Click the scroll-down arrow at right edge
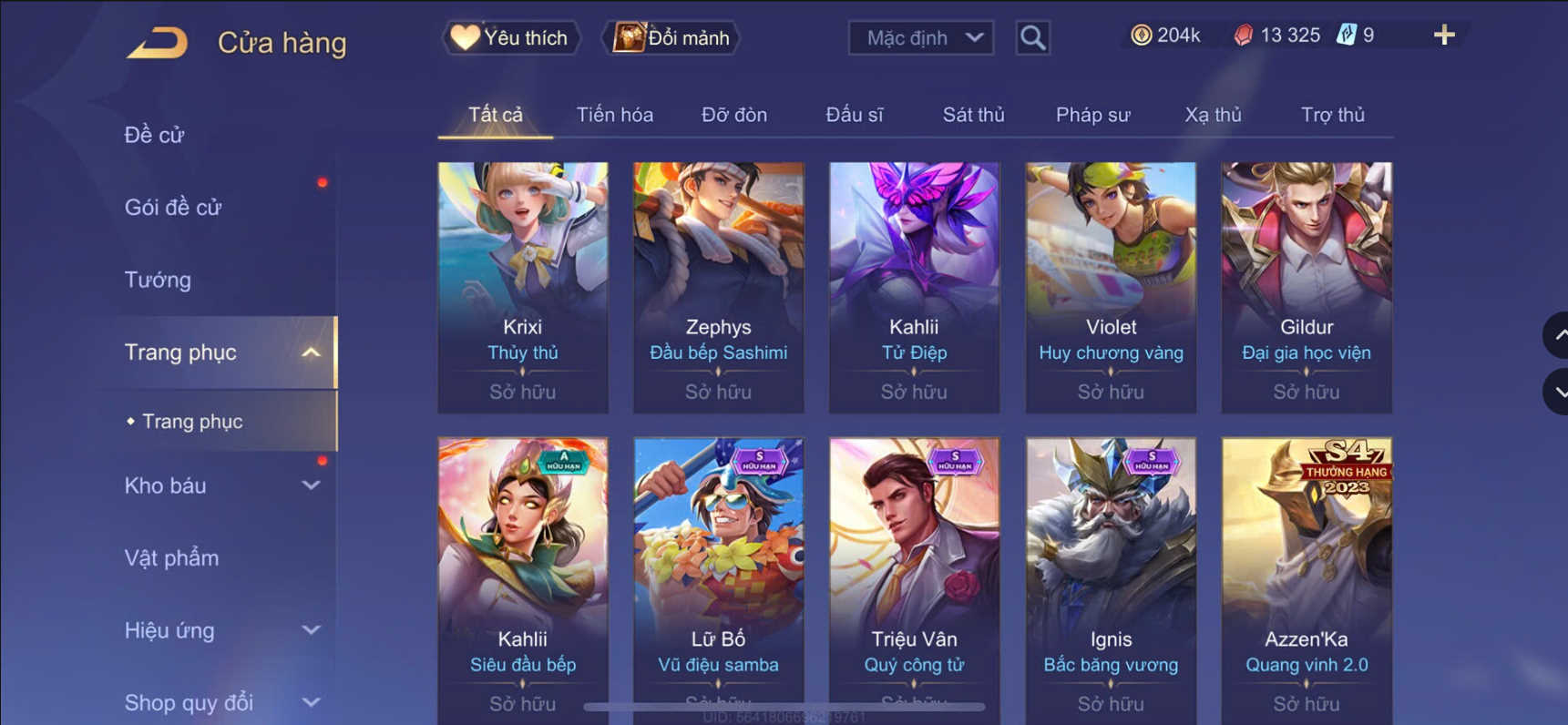The width and height of the screenshot is (1568, 725). [x=1557, y=393]
